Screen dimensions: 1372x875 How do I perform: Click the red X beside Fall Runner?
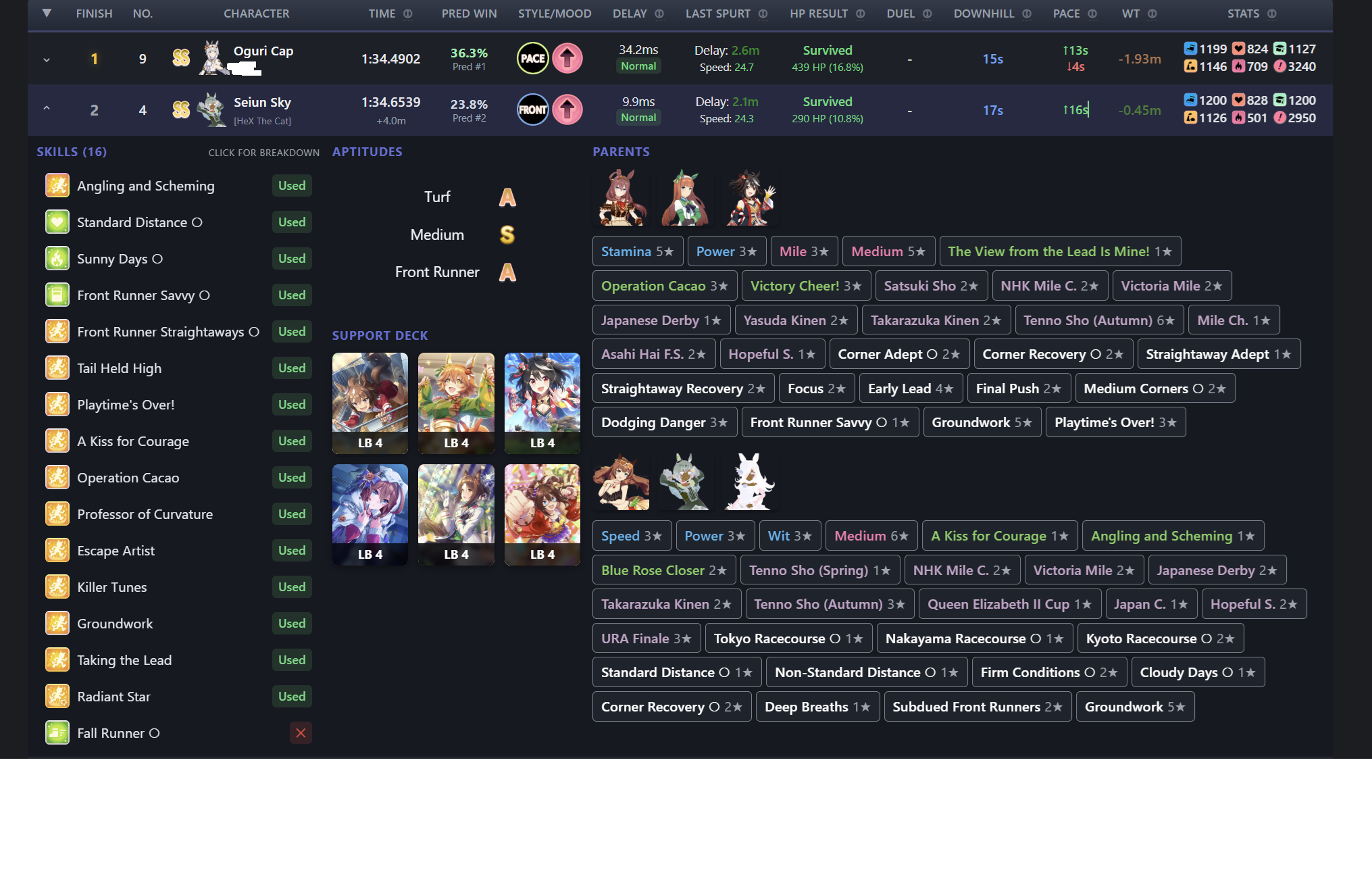point(301,732)
